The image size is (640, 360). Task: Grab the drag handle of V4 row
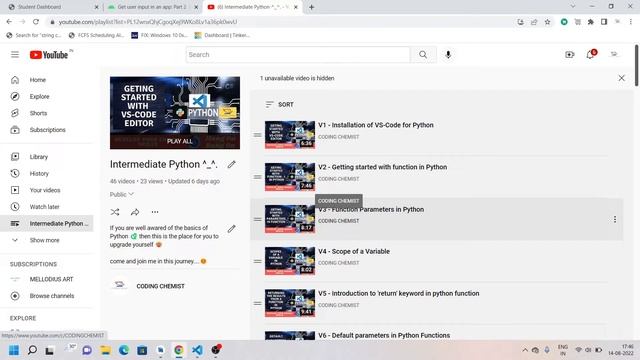tap(258, 261)
